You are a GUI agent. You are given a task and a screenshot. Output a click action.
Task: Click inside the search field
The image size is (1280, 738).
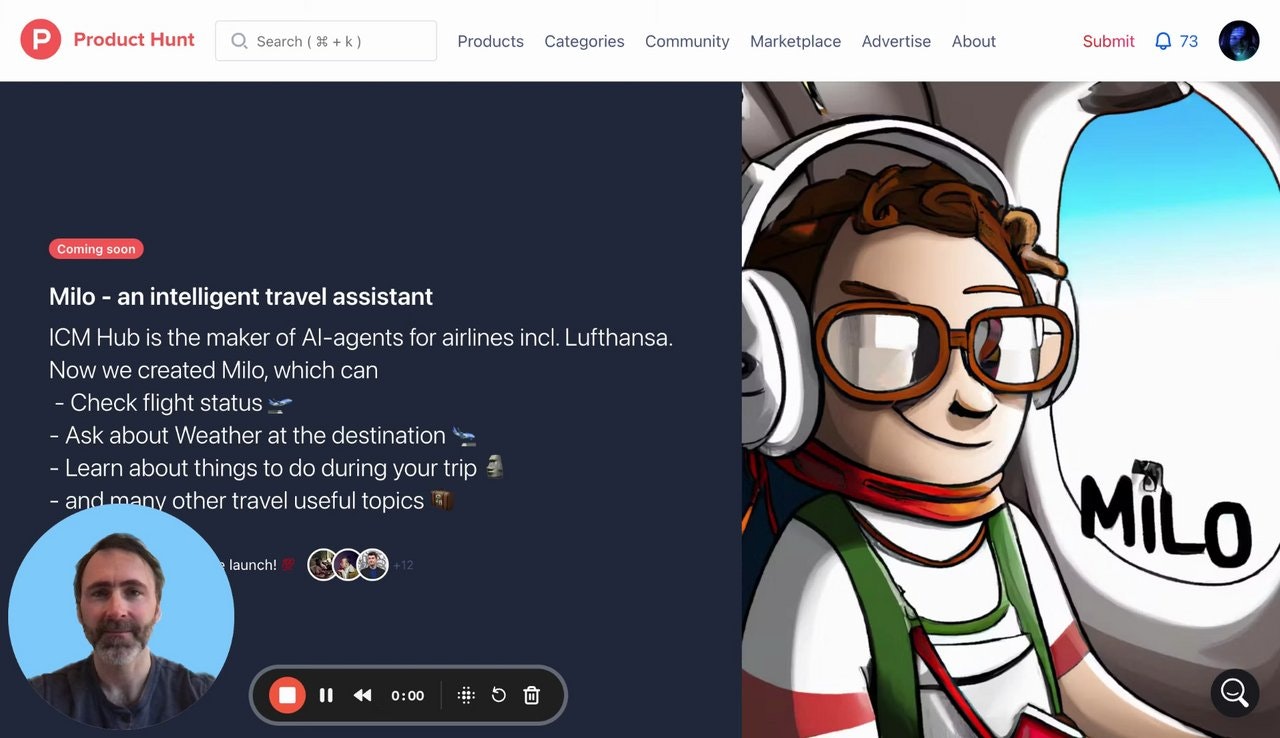coord(325,41)
